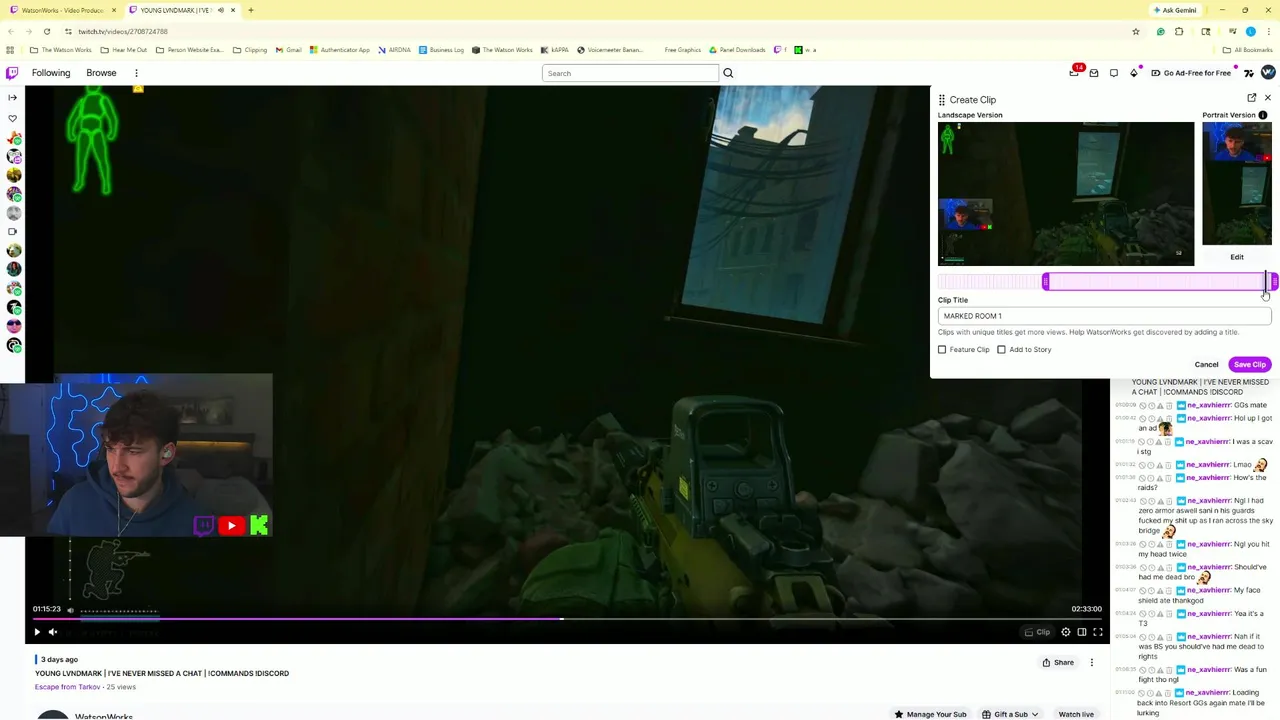This screenshot has width=1280, height=720.
Task: Go to the Browse page
Action: click(101, 73)
